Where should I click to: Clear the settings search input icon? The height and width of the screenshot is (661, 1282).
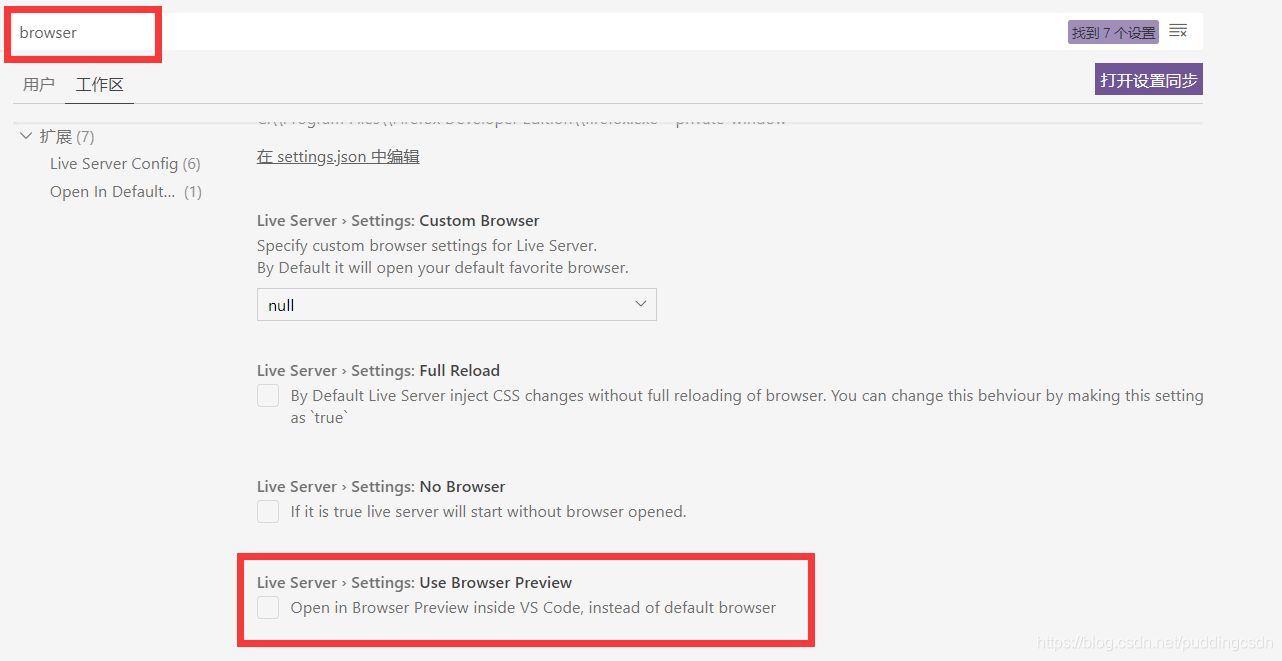(x=1178, y=31)
